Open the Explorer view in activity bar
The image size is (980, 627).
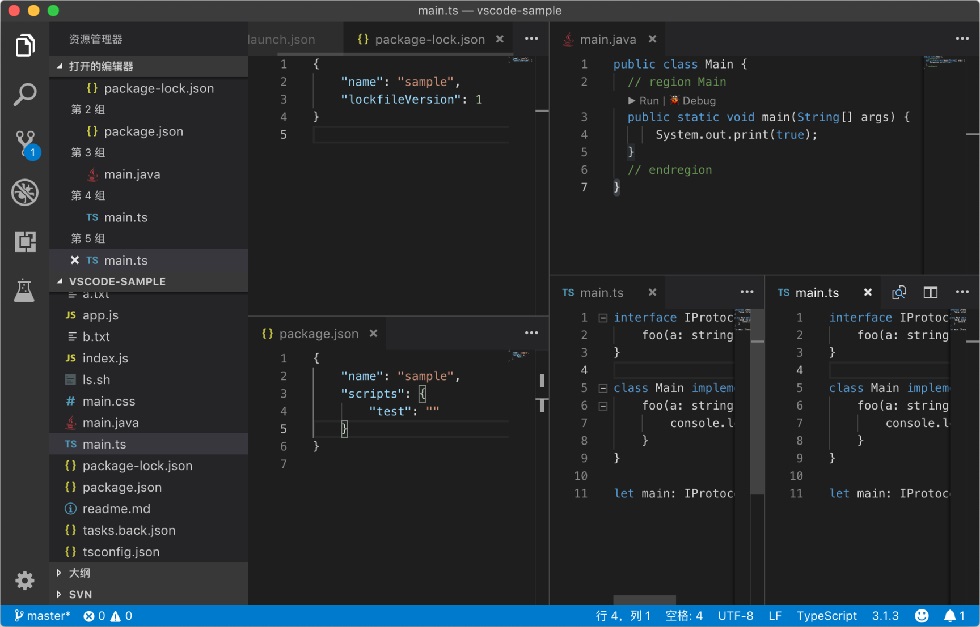pos(25,46)
